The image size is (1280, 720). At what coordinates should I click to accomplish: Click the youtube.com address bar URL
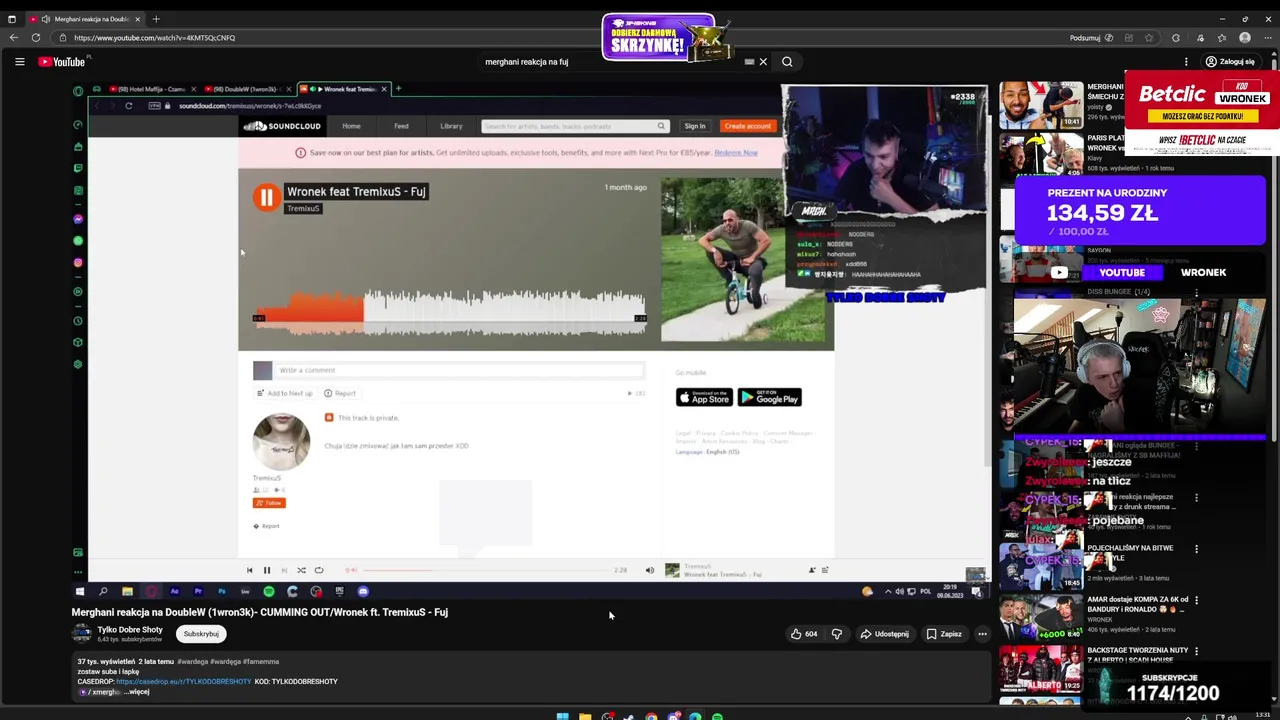tap(155, 38)
